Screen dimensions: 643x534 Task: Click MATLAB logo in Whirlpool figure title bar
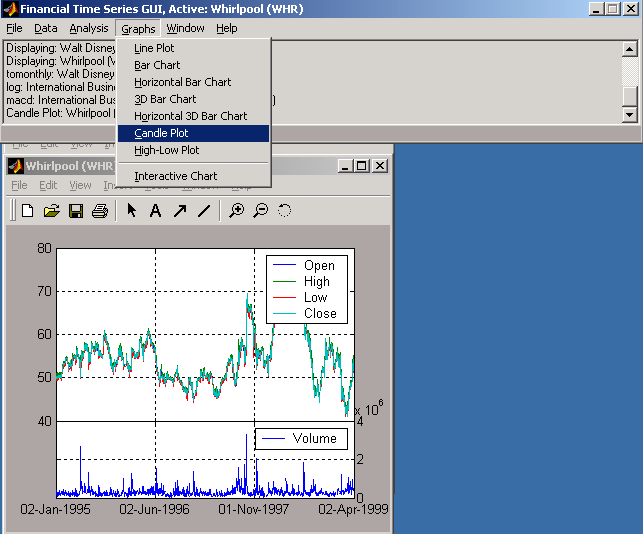click(15, 166)
